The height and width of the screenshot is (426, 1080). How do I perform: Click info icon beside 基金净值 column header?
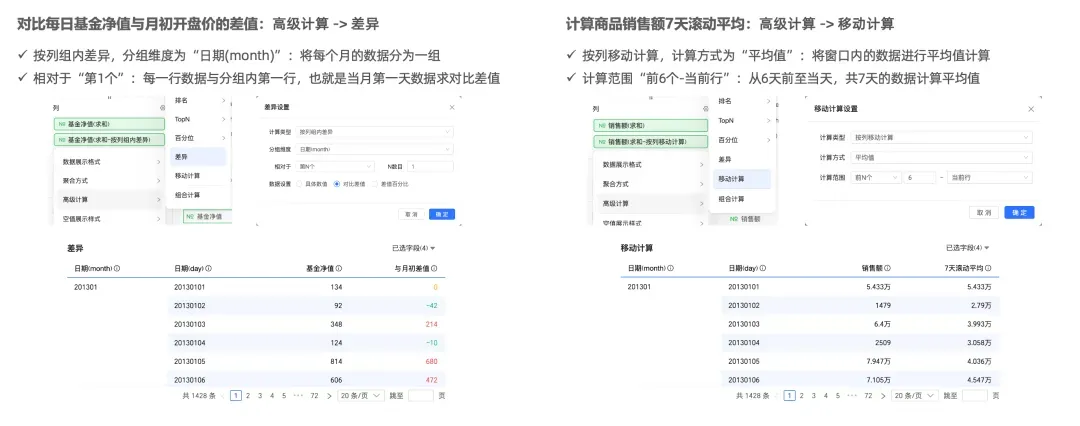(339, 268)
